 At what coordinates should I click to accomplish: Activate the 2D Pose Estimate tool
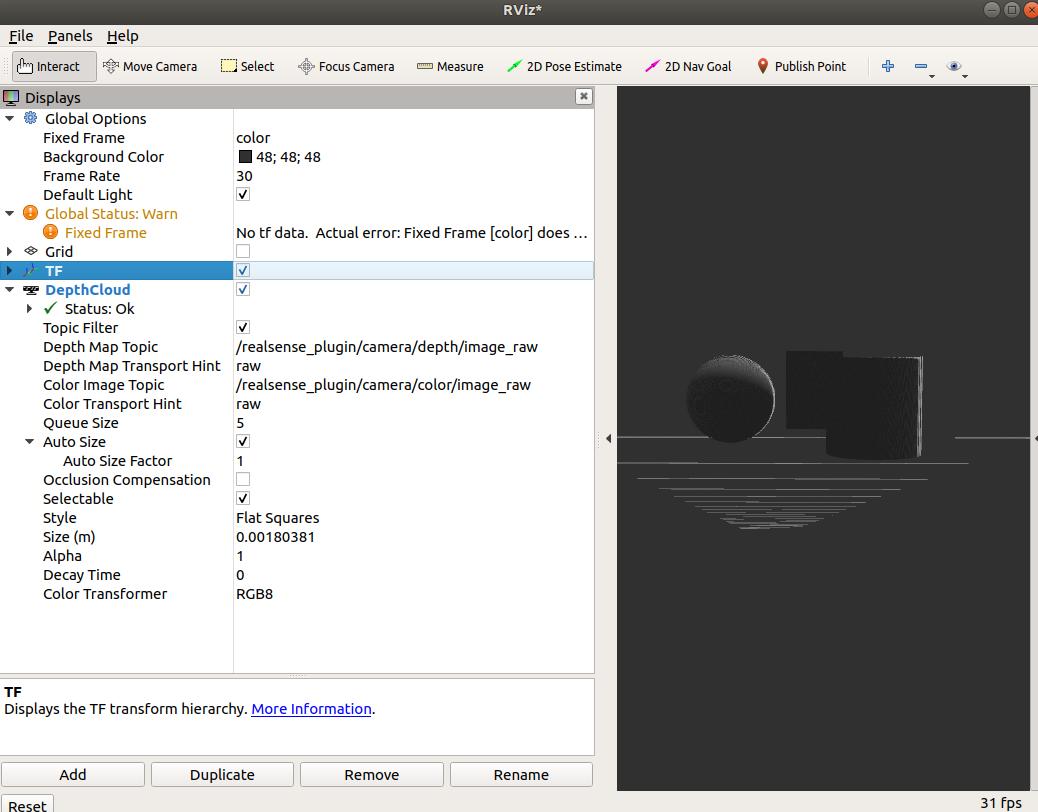coord(564,66)
